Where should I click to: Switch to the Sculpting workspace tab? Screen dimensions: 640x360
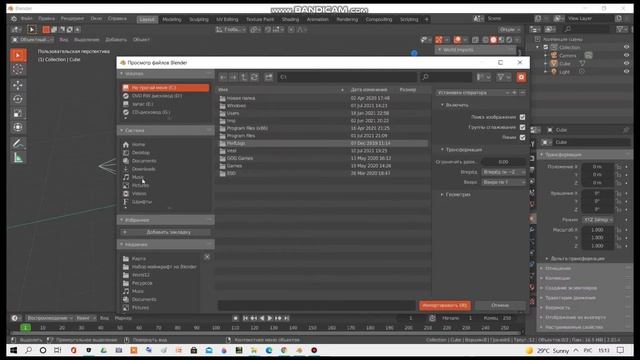pos(199,20)
